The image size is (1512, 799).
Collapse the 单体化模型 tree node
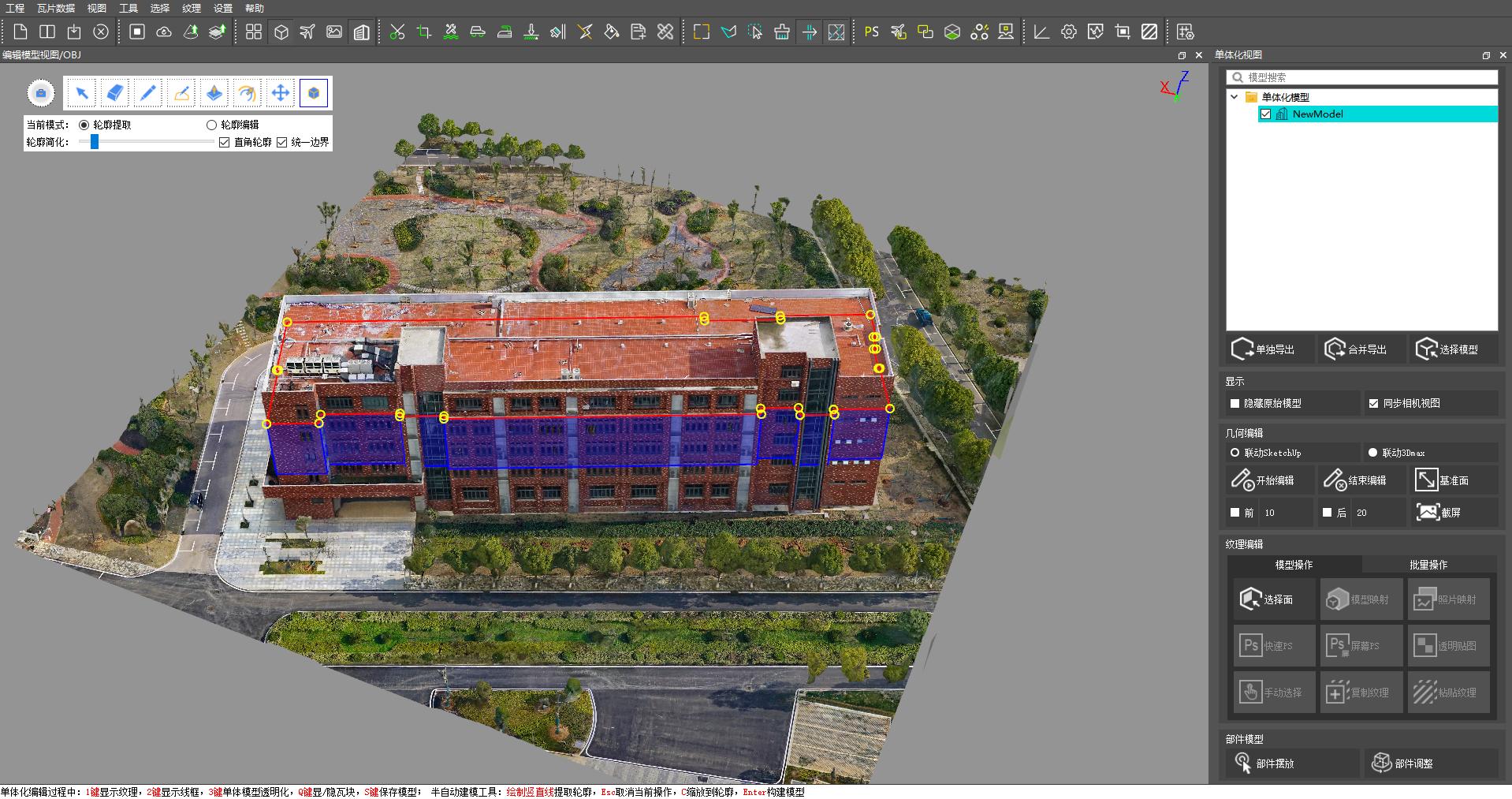[1235, 97]
